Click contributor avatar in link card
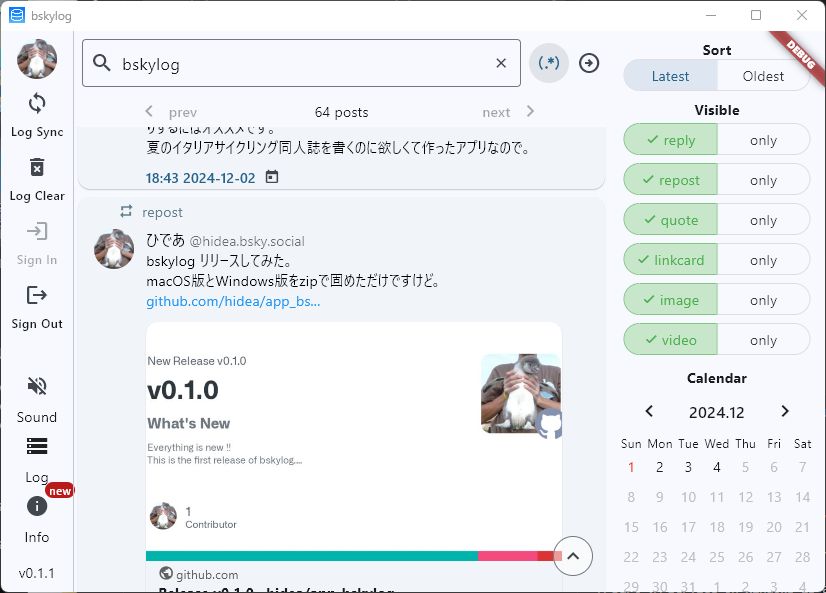The height and width of the screenshot is (593, 826). pyautogui.click(x=163, y=516)
